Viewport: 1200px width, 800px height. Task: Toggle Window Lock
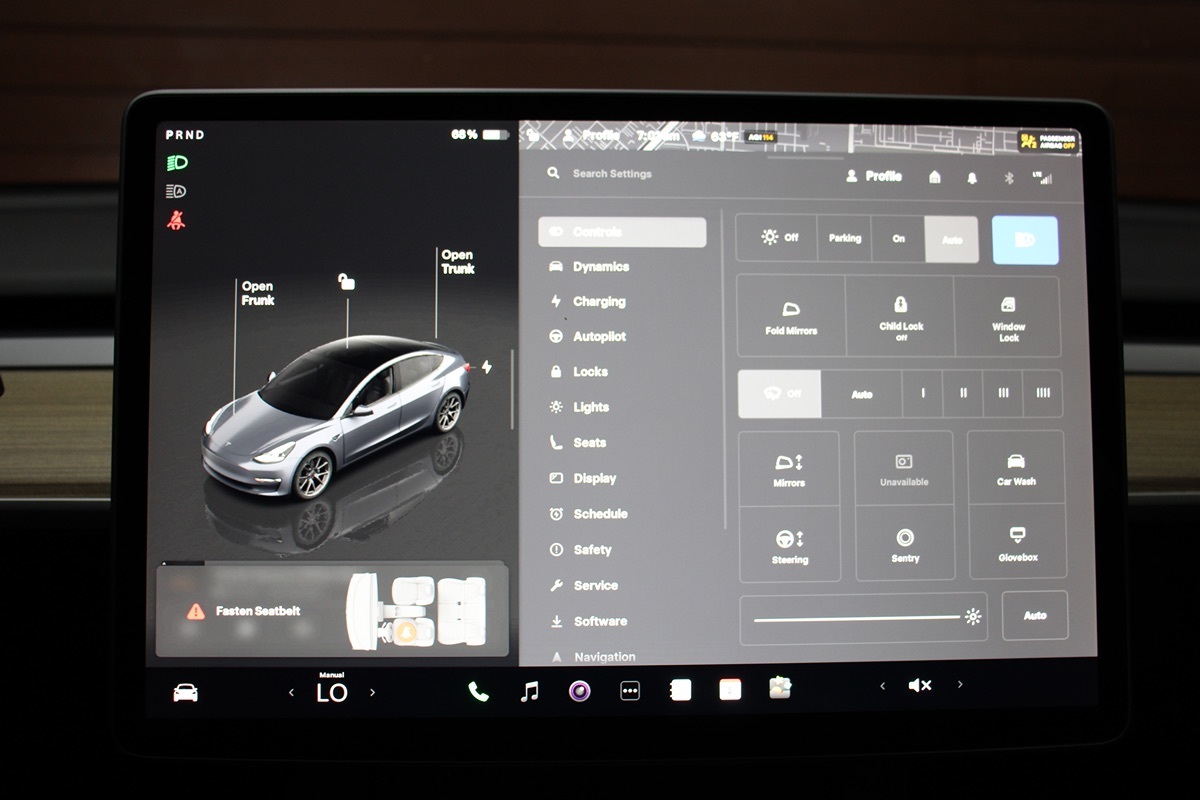tap(1008, 316)
